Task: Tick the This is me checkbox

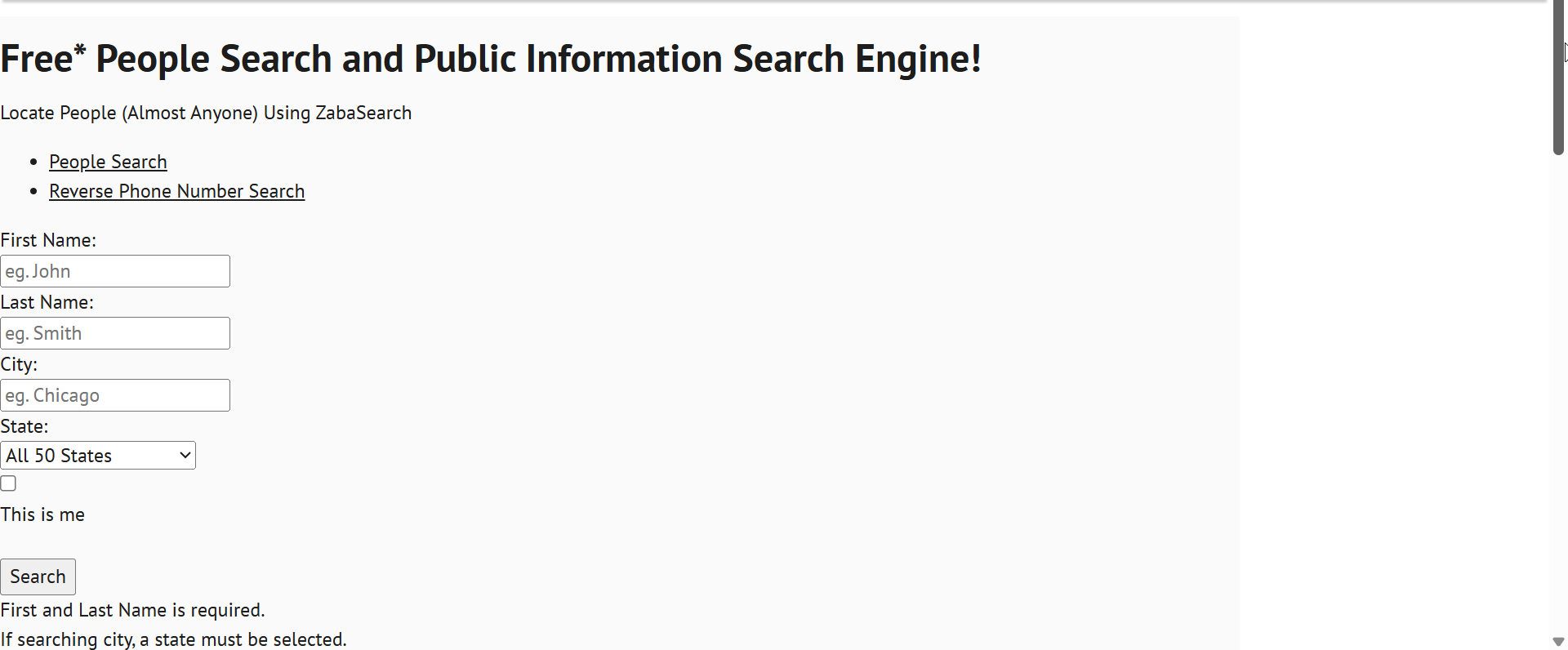Action: pos(8,483)
